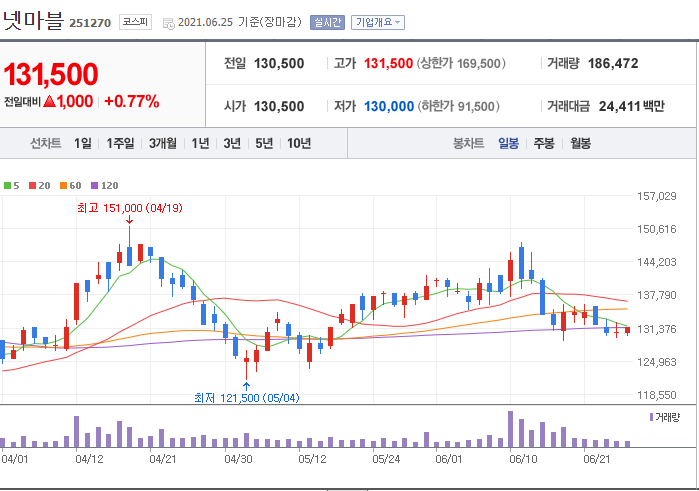Click the 고가 value 131,500

(x=388, y=63)
